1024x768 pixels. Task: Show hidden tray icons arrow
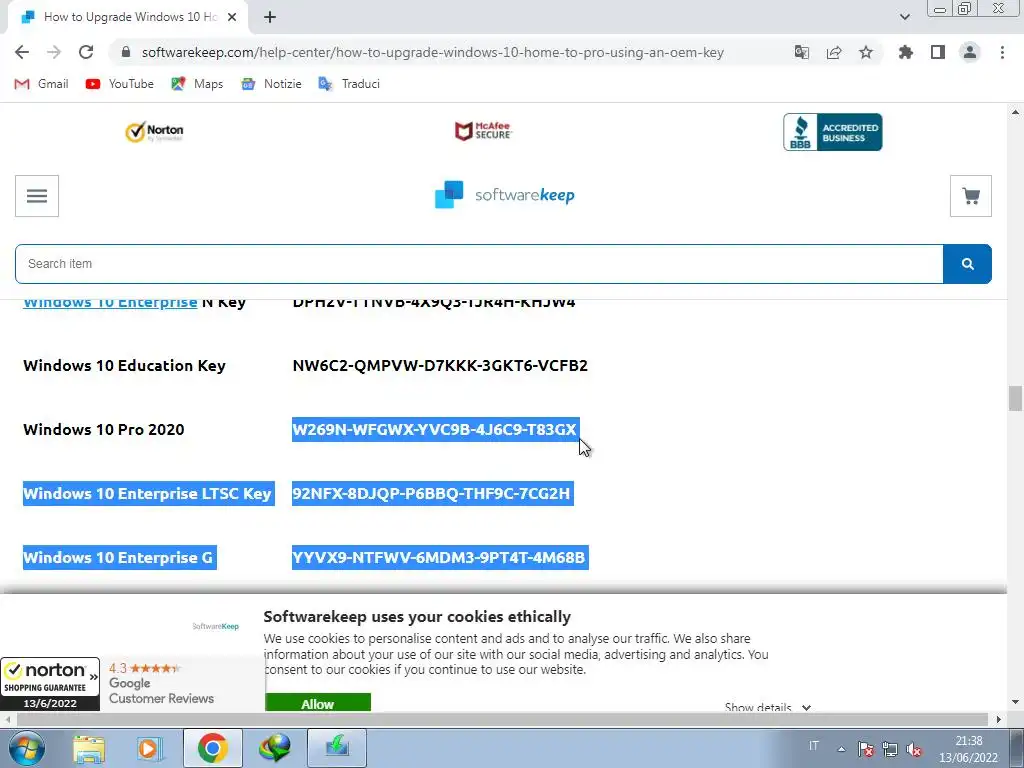[x=842, y=749]
